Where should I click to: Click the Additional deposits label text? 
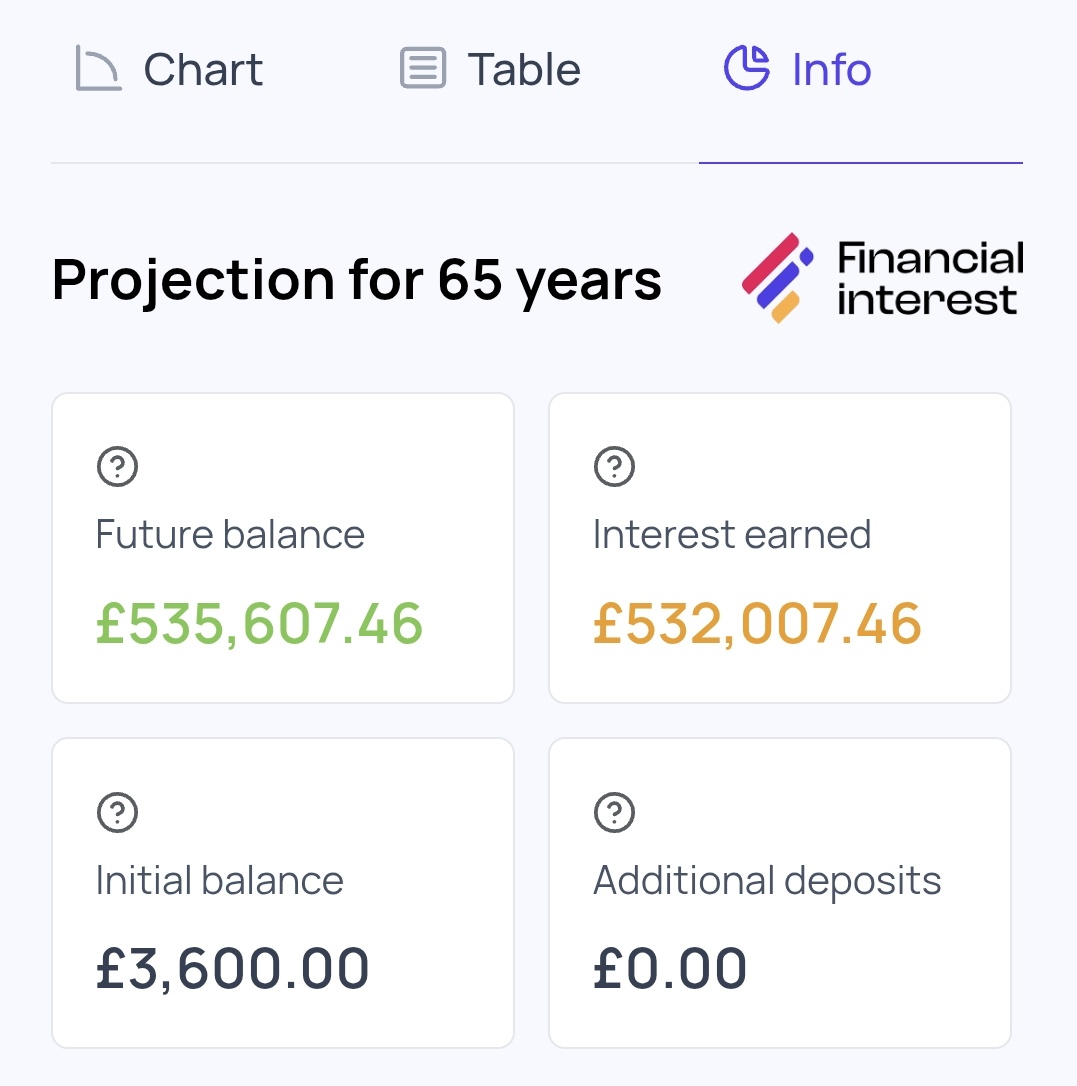(x=767, y=881)
